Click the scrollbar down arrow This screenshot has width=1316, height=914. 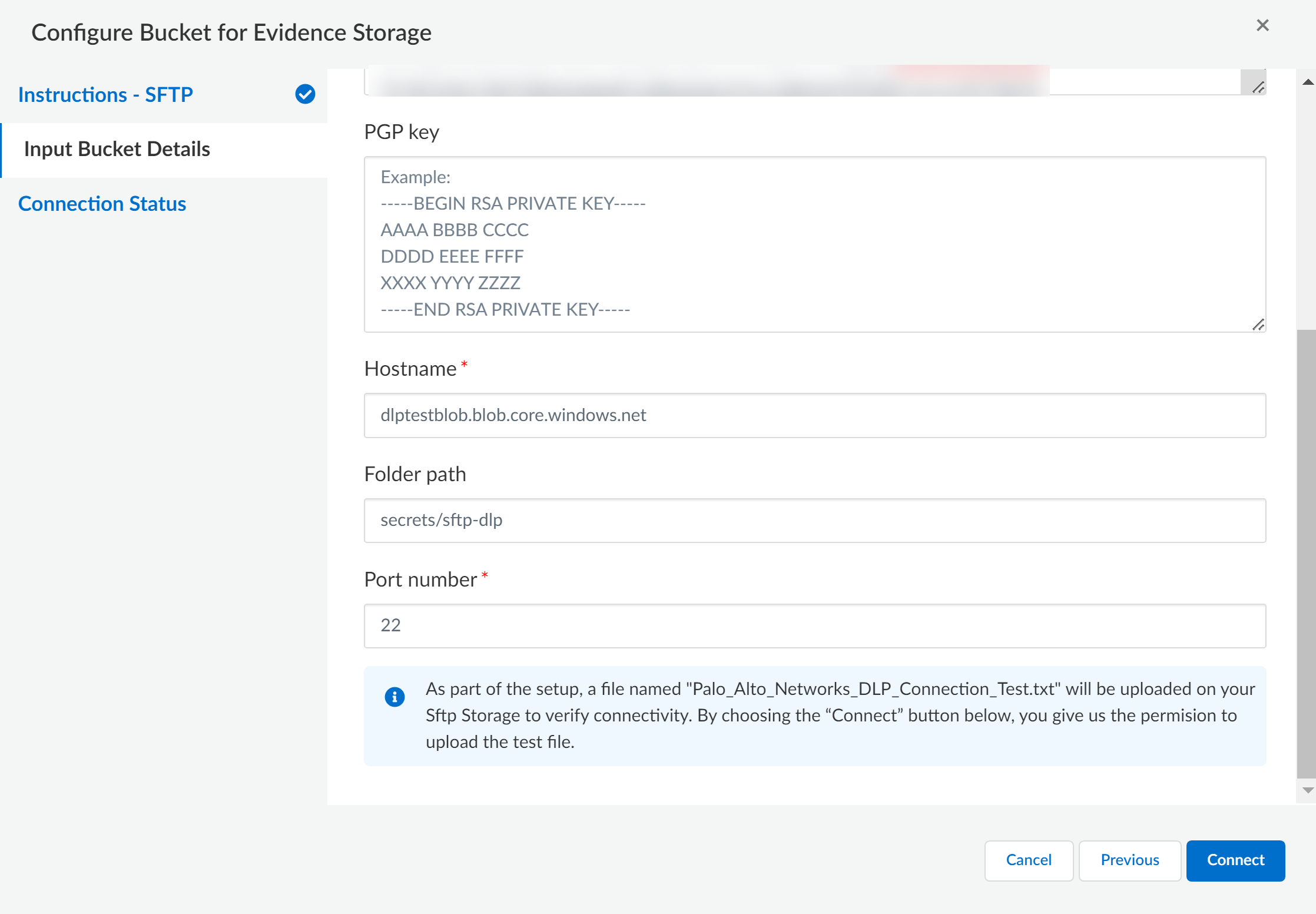pos(1308,790)
